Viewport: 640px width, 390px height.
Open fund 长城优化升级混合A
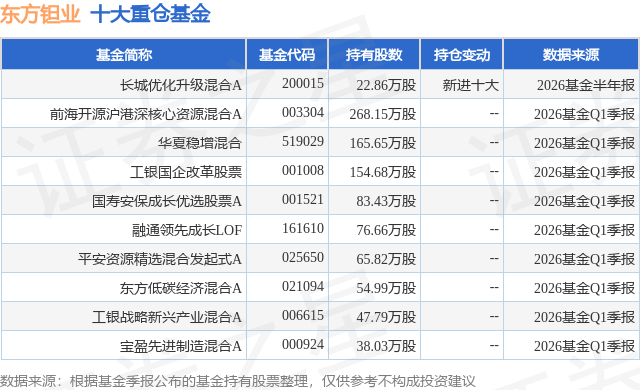pyautogui.click(x=180, y=85)
